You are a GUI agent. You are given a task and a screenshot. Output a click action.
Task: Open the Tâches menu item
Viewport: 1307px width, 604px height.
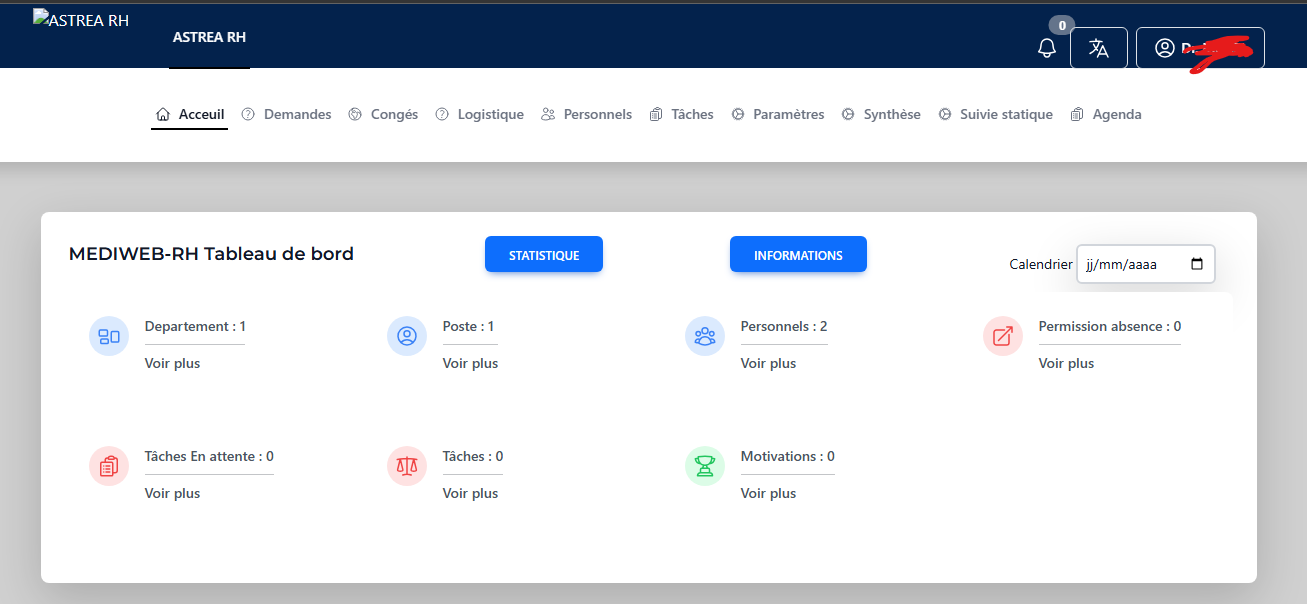click(x=681, y=115)
